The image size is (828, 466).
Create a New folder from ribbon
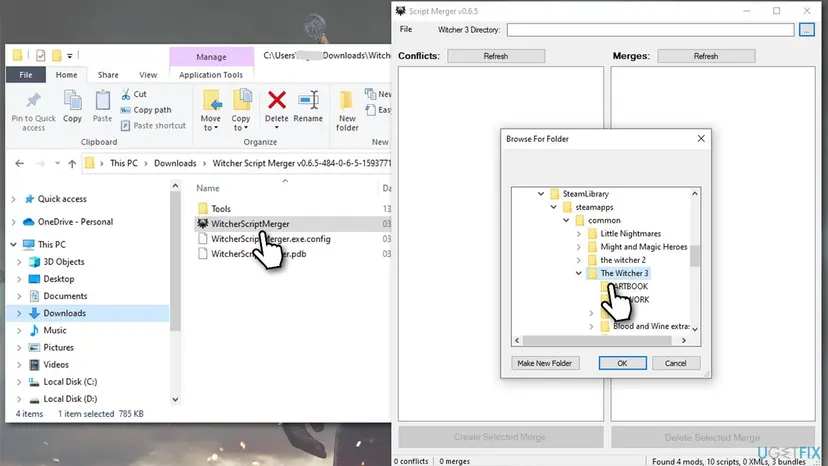click(x=347, y=111)
